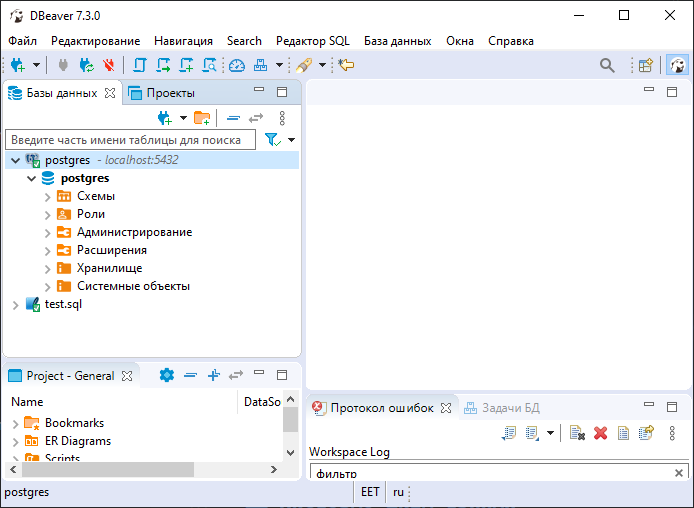Expand the Схемы folder
Image resolution: width=694 pixels, height=508 pixels.
(x=47, y=197)
